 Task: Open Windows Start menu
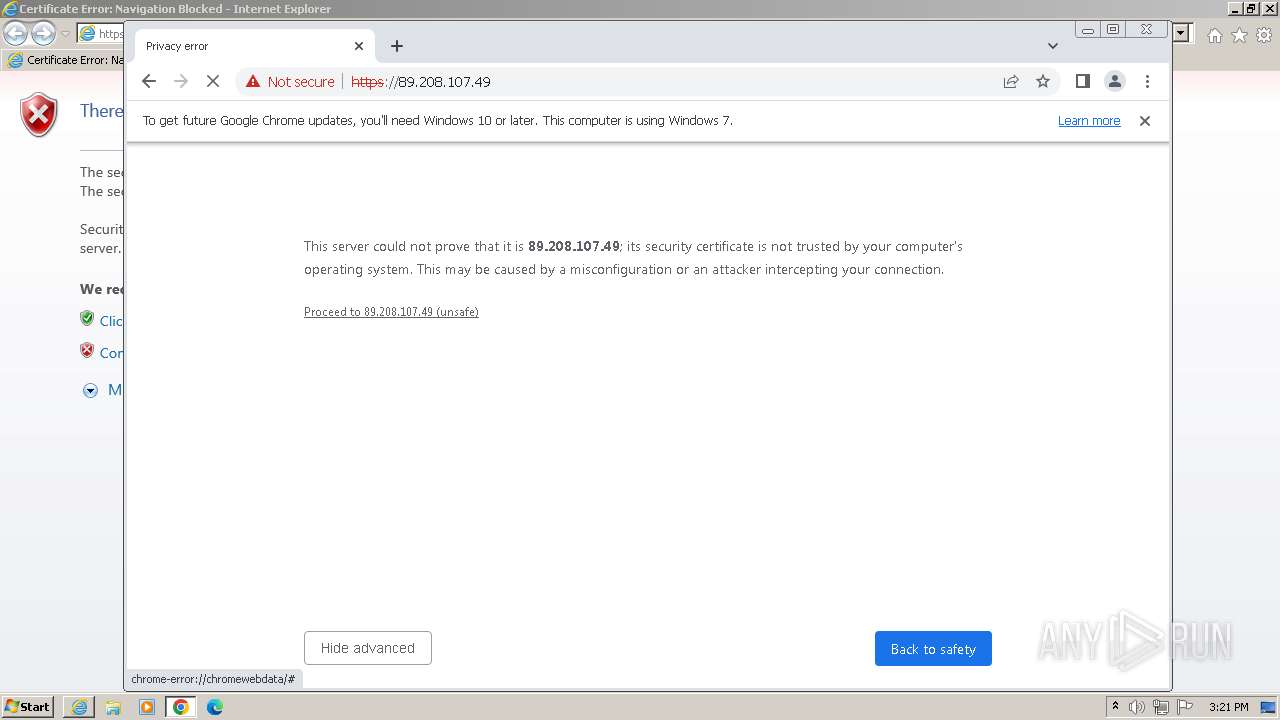coord(27,707)
